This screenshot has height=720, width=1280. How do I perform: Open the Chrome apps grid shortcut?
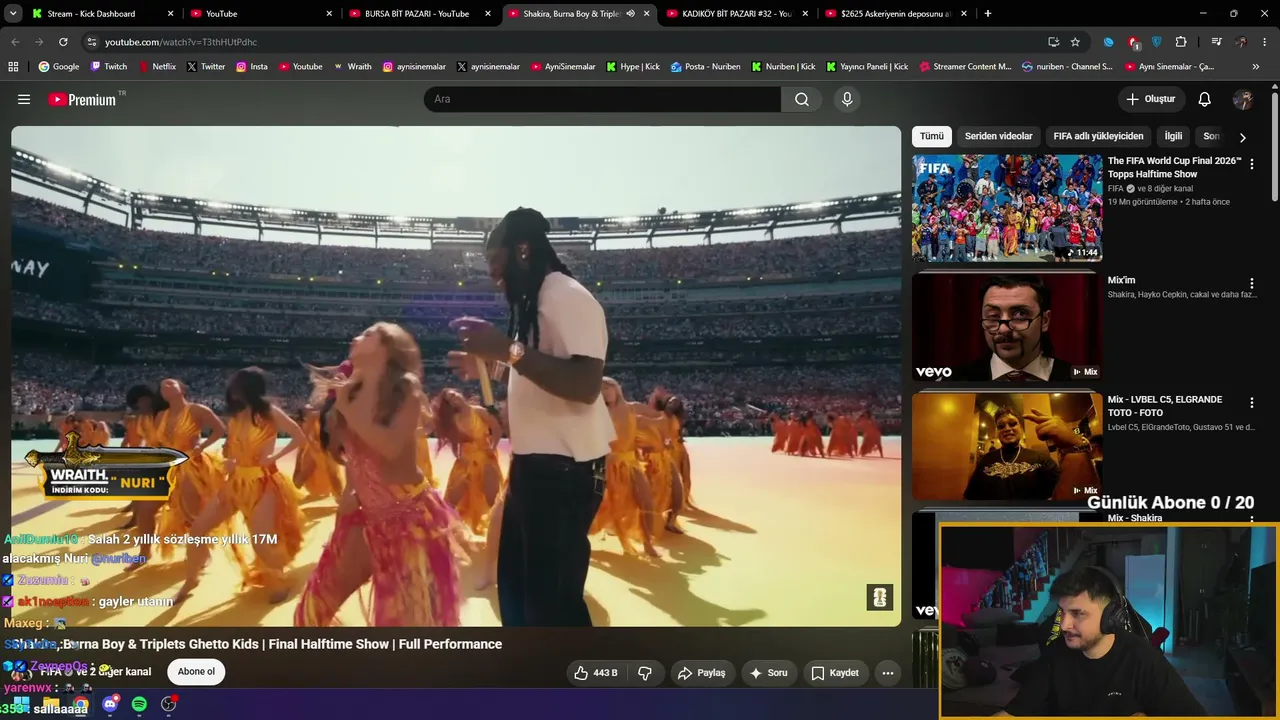pyautogui.click(x=13, y=67)
